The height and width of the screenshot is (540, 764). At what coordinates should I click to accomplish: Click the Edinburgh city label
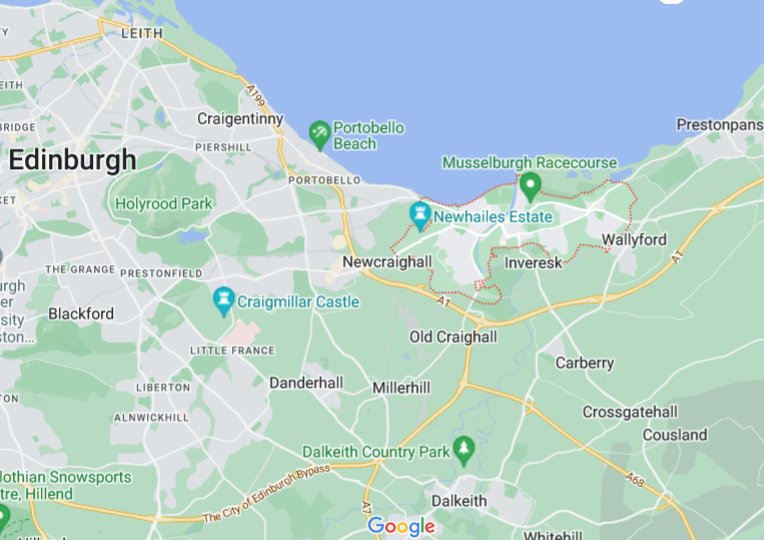coord(72,160)
